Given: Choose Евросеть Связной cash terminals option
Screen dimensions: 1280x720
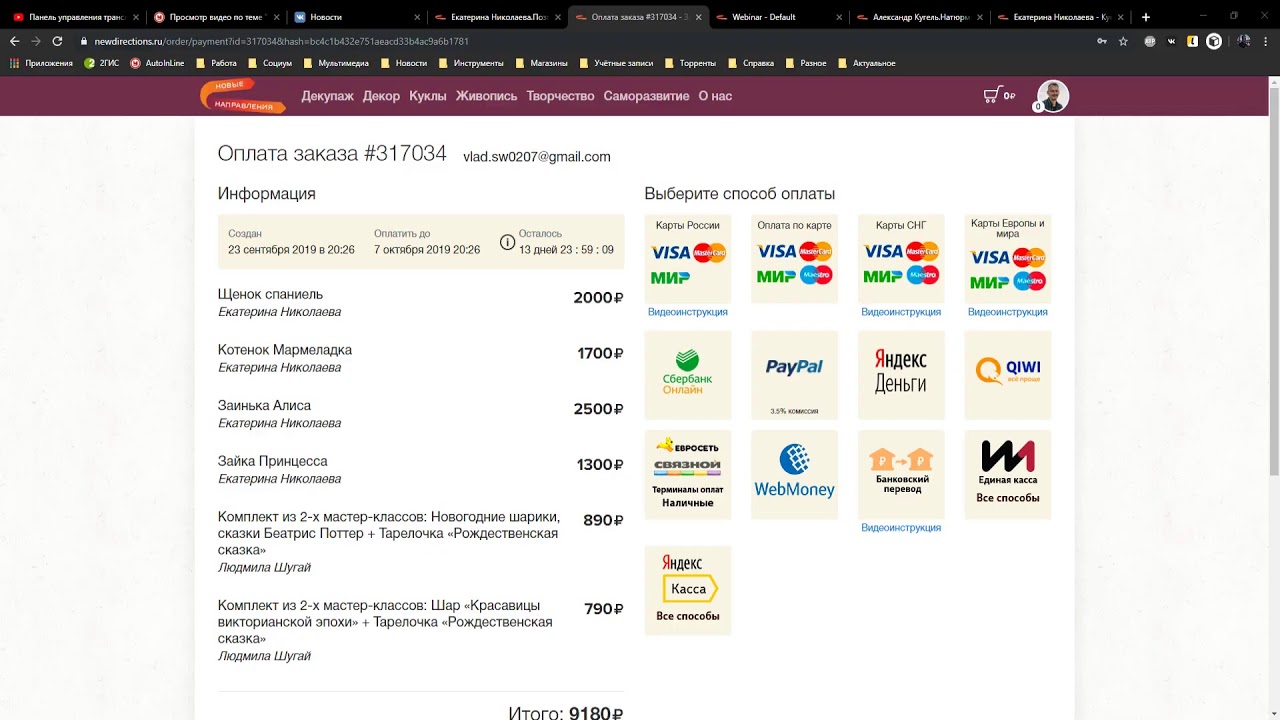Looking at the screenshot, I should pos(688,474).
